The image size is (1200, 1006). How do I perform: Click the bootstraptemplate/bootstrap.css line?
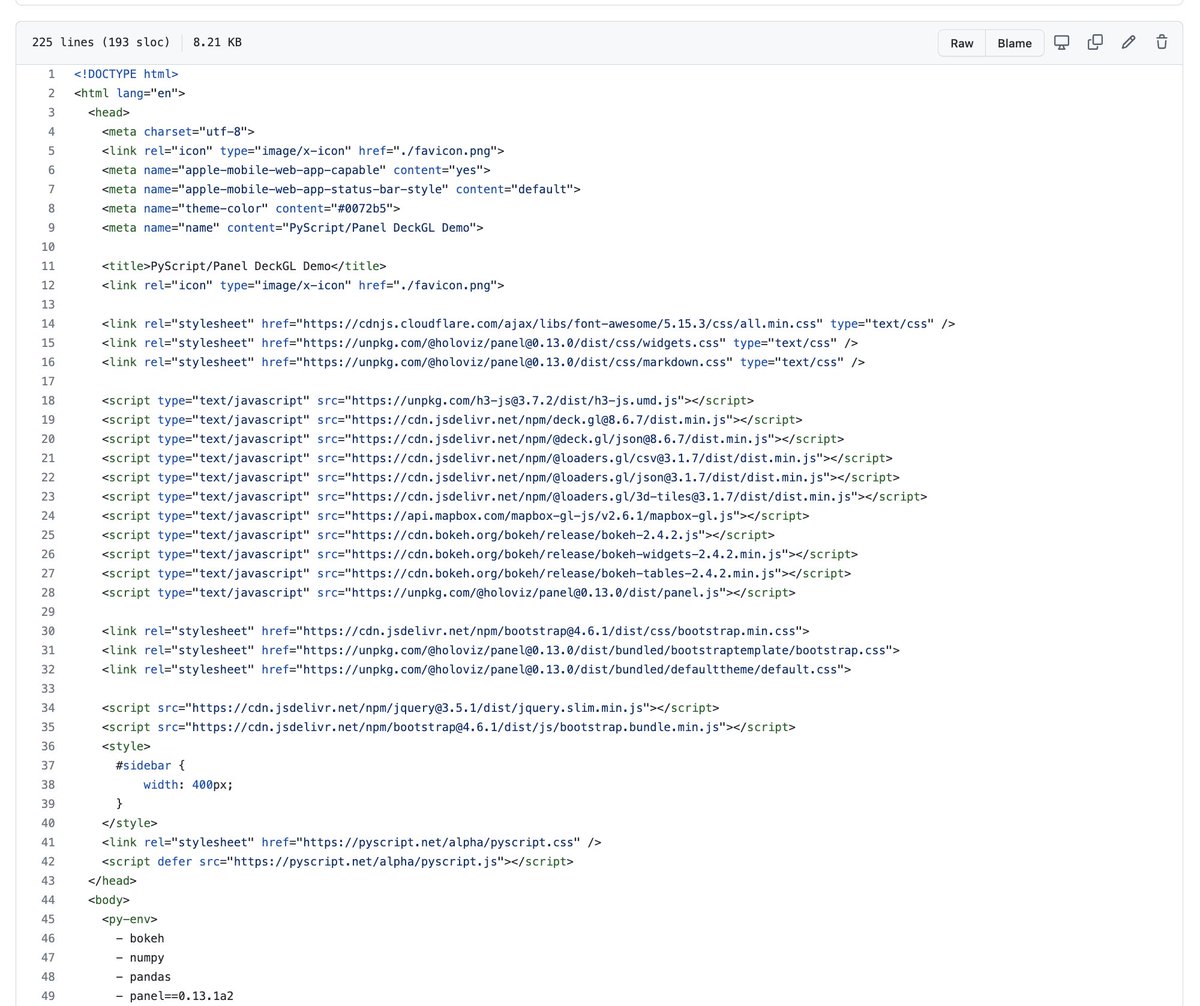[x=500, y=650]
